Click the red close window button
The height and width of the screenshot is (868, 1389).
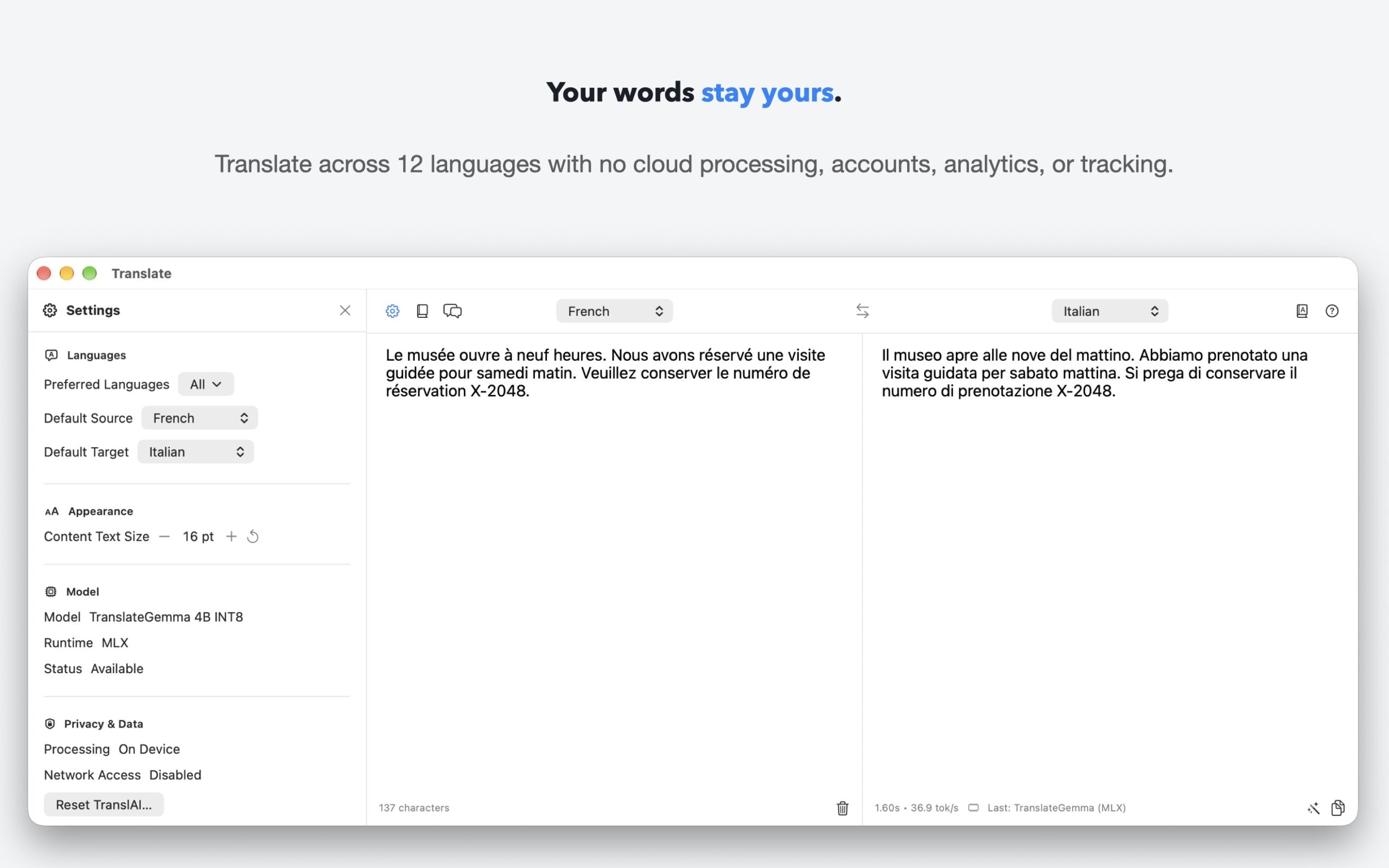point(44,273)
